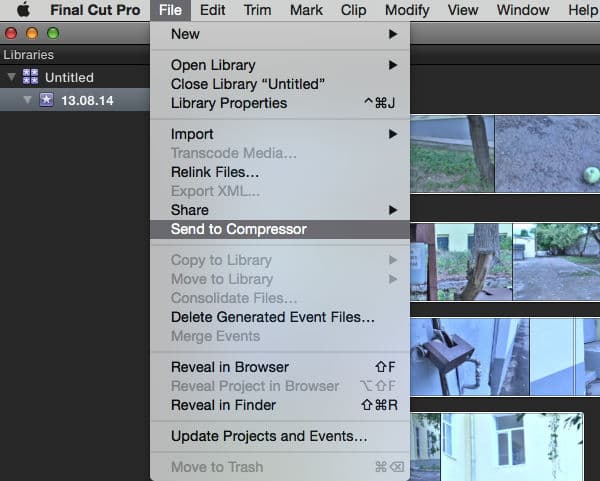The width and height of the screenshot is (600, 481).
Task: Click the green zoom window button
Action: pos(53,33)
